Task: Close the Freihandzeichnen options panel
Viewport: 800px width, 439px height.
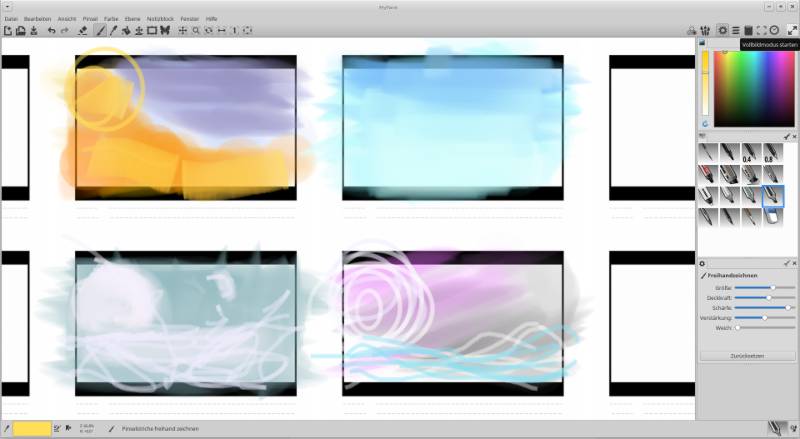Action: (794, 263)
